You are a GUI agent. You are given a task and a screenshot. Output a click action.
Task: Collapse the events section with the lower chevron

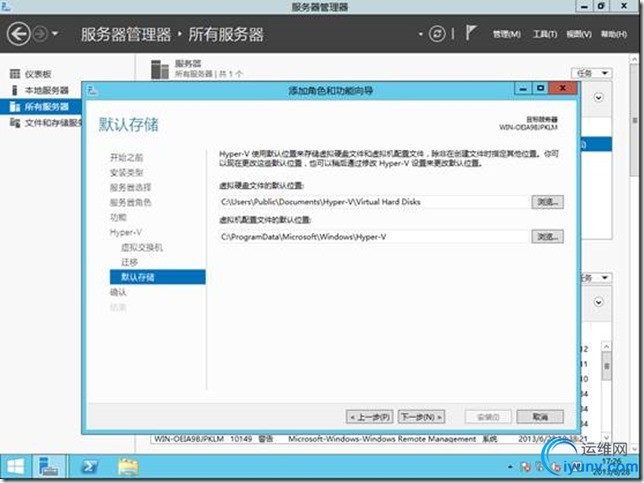[598, 302]
